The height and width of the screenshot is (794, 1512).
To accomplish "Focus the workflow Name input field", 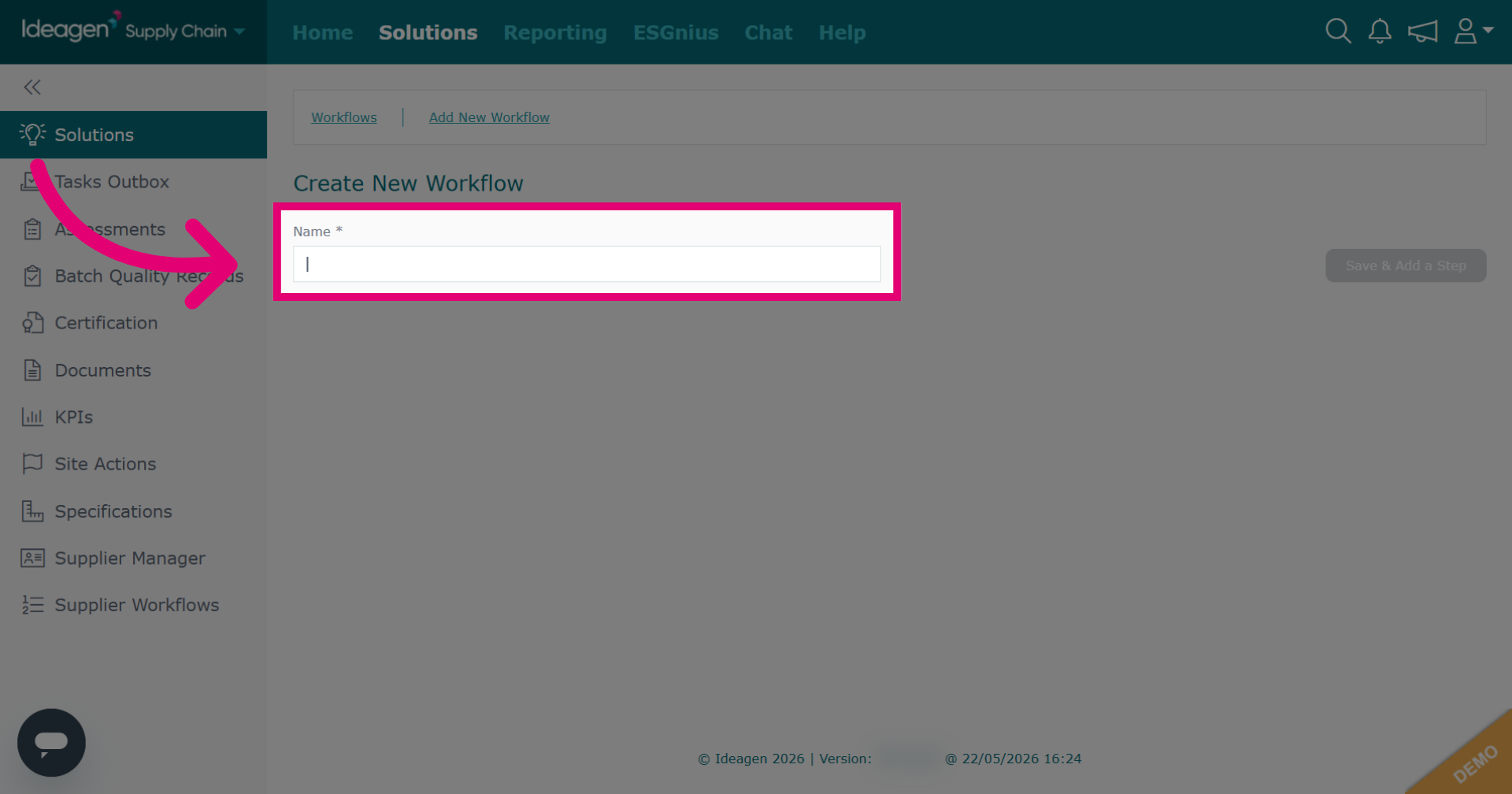I will click(587, 264).
